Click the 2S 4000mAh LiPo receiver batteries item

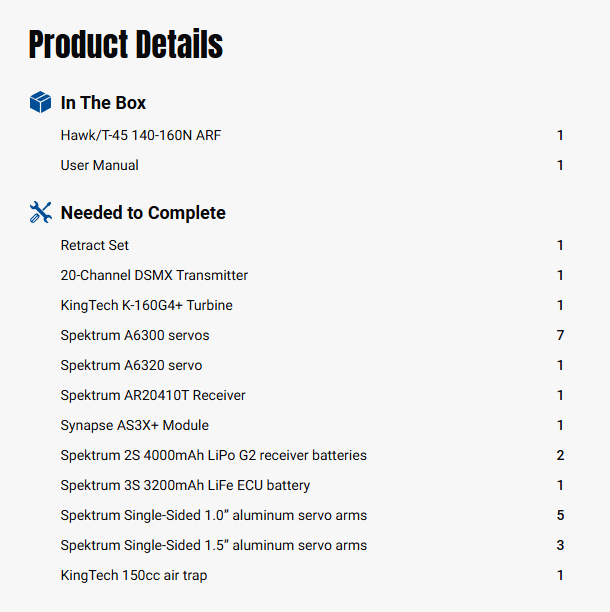click(213, 455)
